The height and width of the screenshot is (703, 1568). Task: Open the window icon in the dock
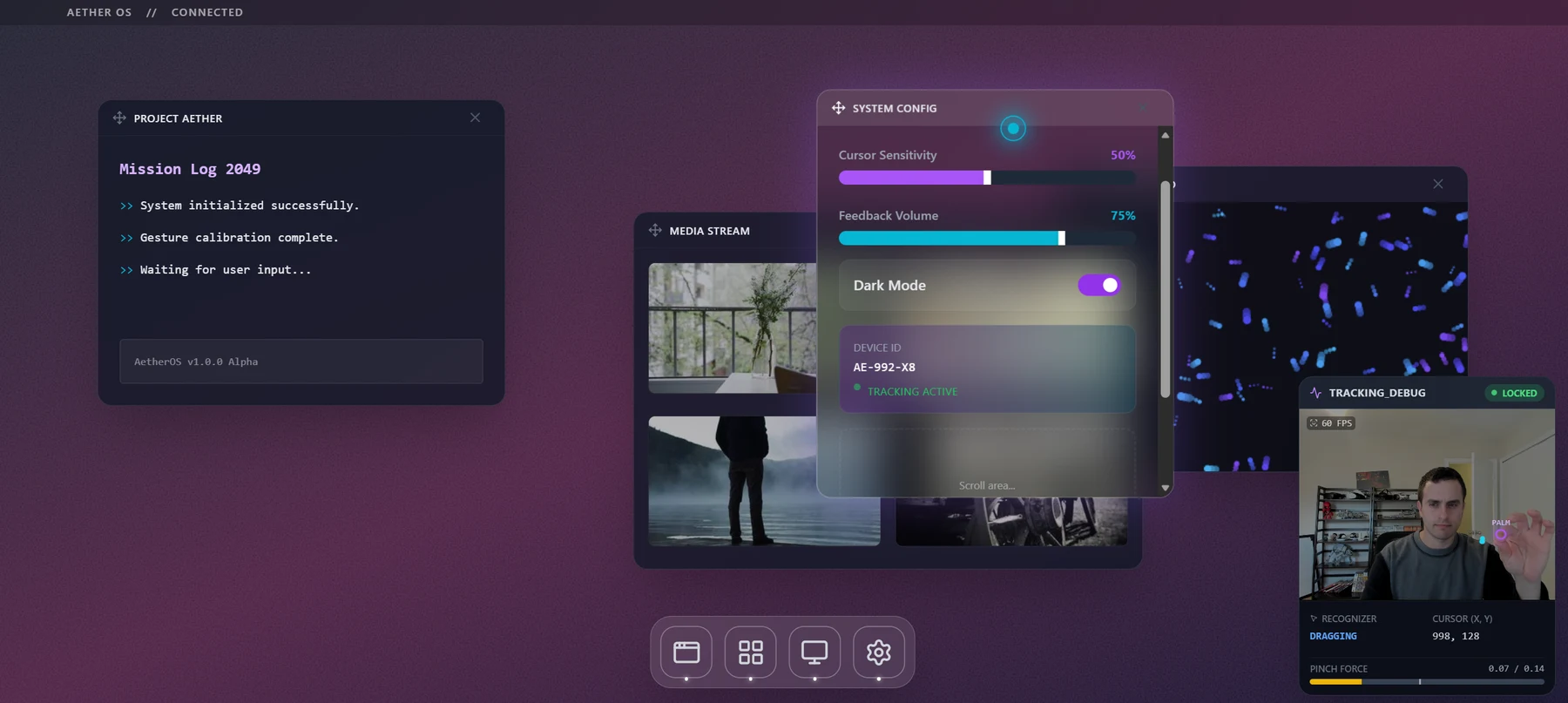click(686, 652)
